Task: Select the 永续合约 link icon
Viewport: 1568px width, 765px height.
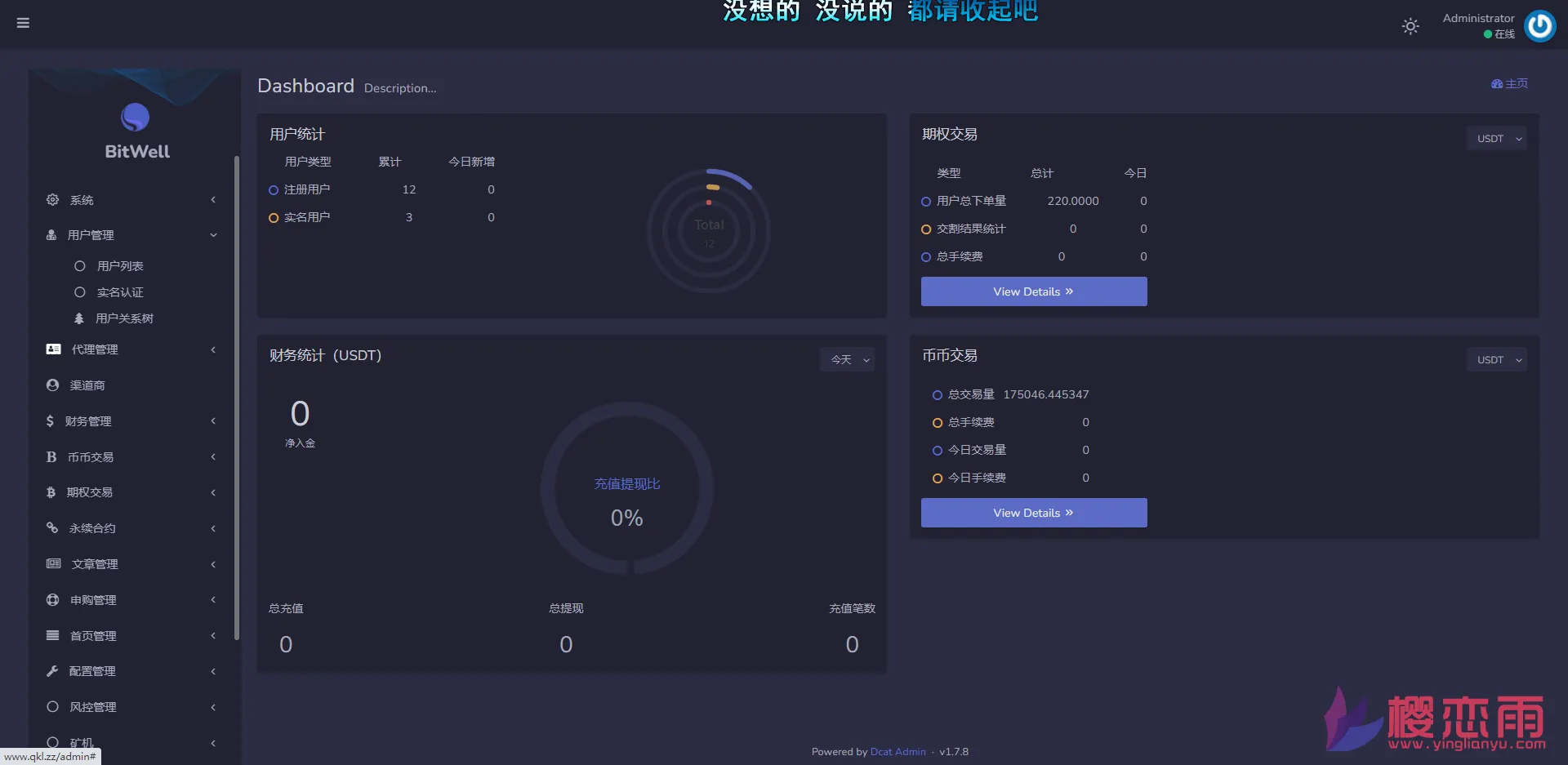Action: [x=51, y=528]
